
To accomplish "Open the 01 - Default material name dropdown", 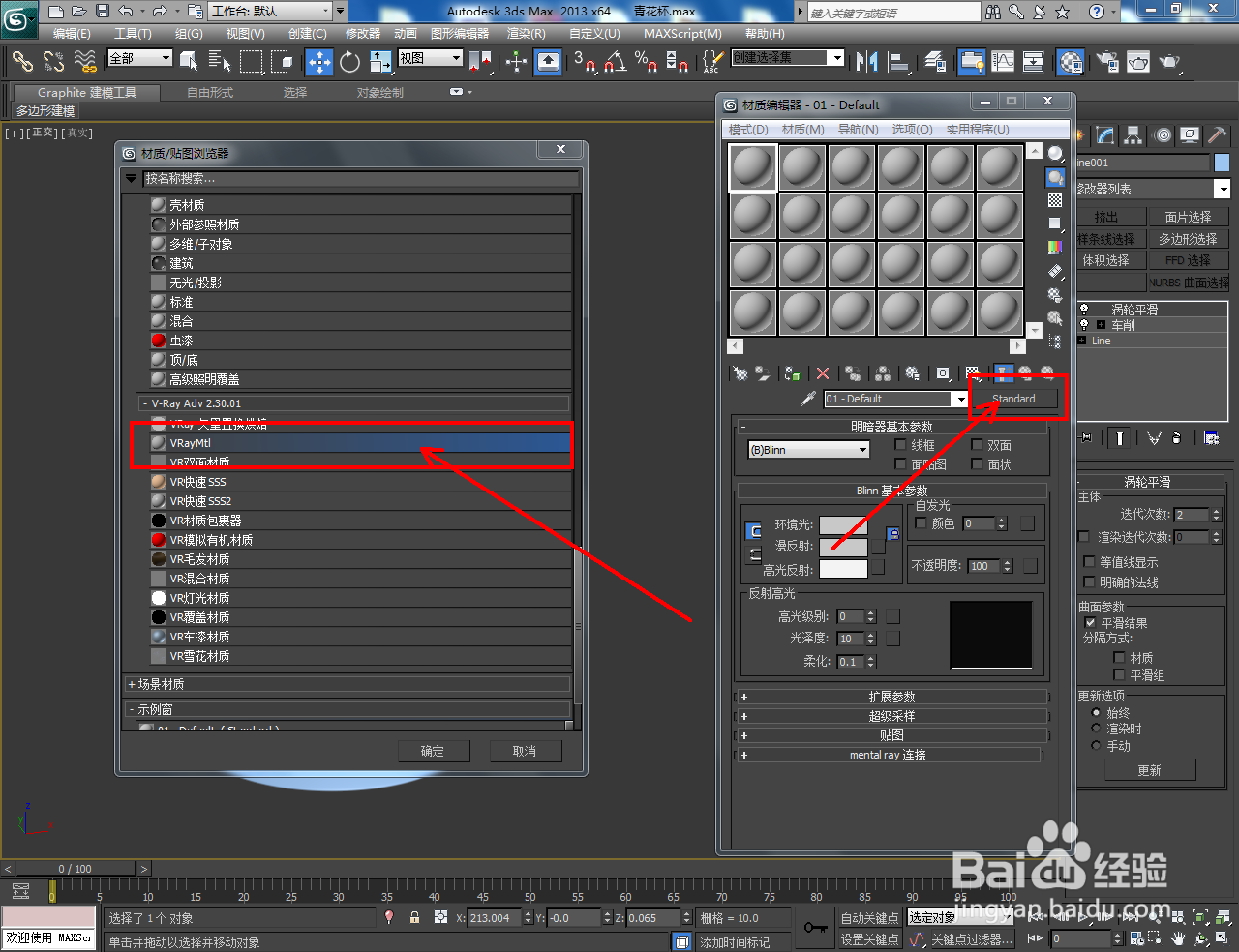I will click(x=960, y=400).
